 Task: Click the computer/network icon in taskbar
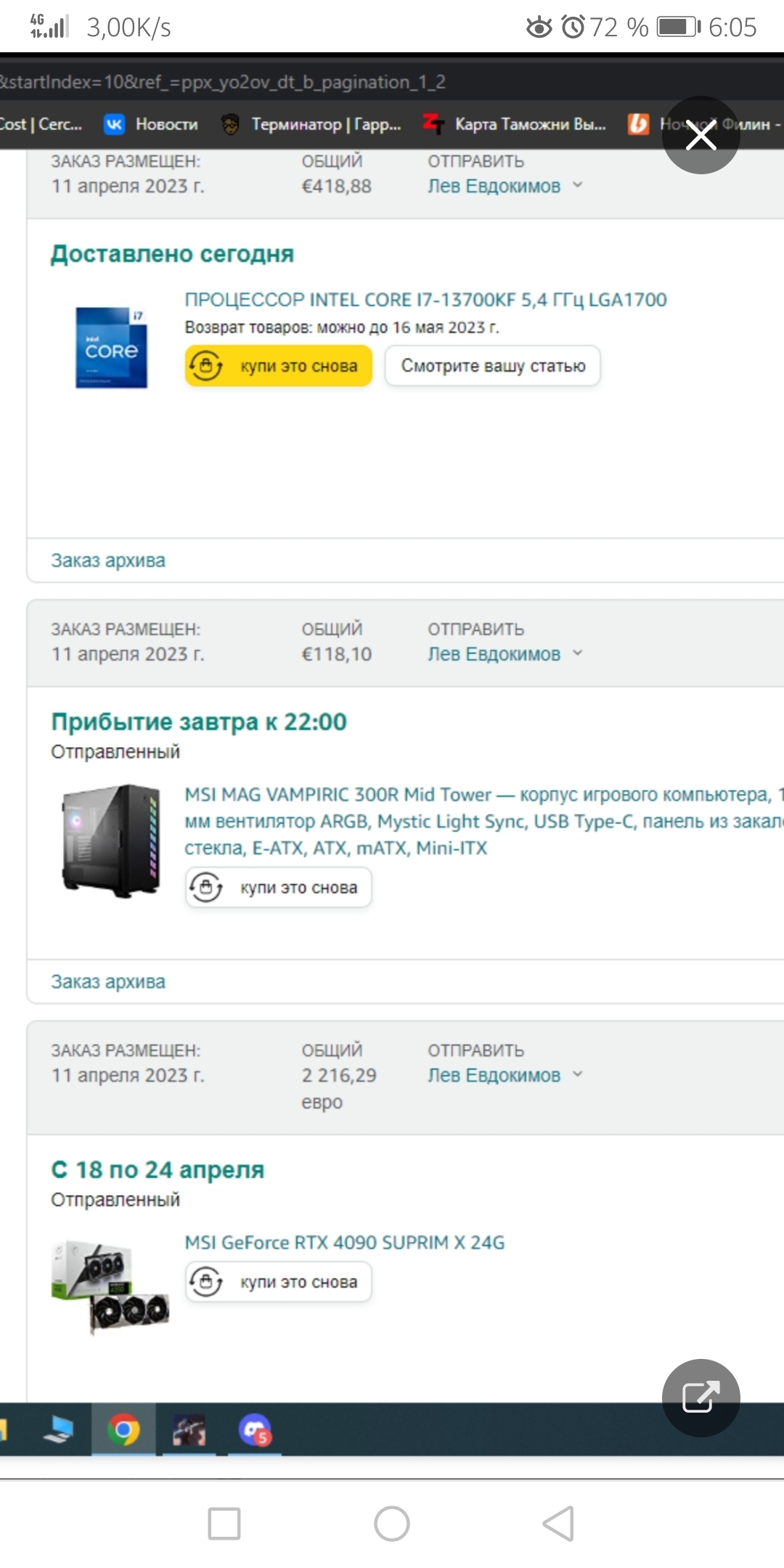tap(58, 1429)
